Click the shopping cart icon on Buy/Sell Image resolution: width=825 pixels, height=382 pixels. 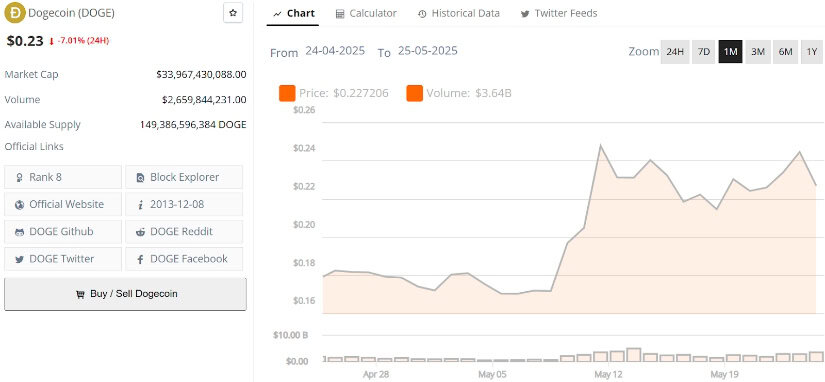point(80,295)
